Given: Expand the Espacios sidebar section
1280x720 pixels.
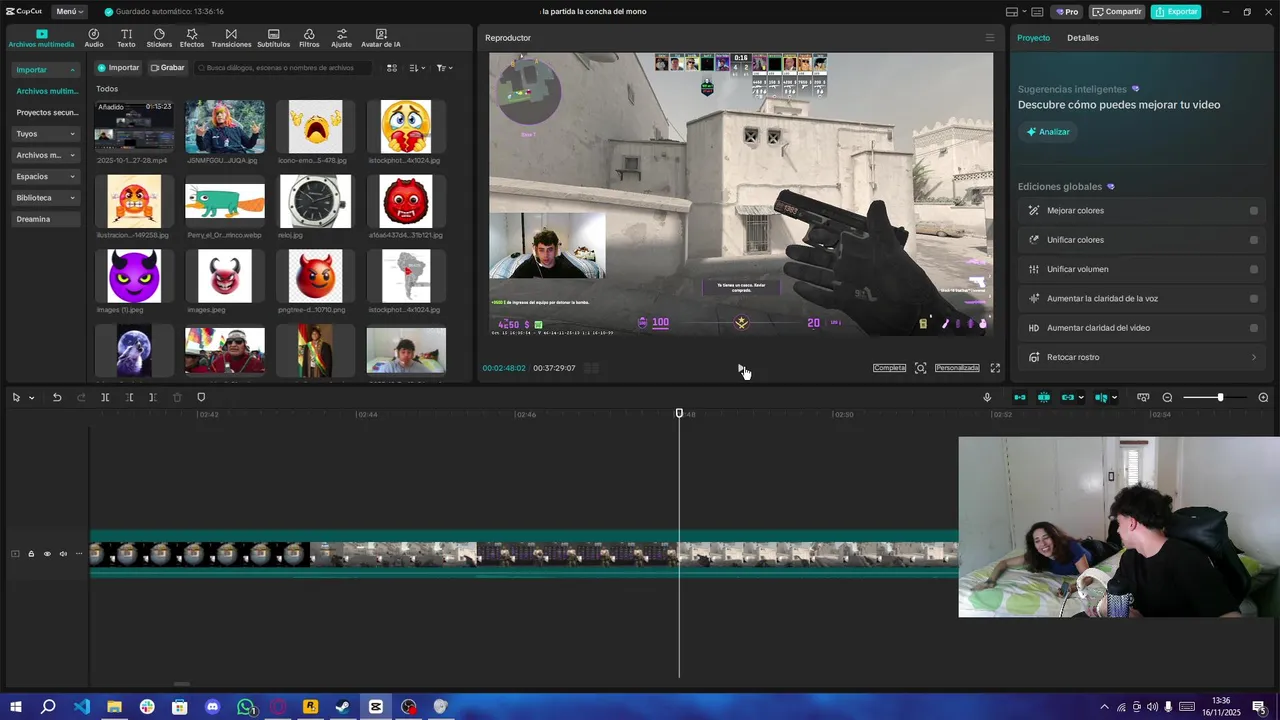Looking at the screenshot, I should [x=46, y=176].
